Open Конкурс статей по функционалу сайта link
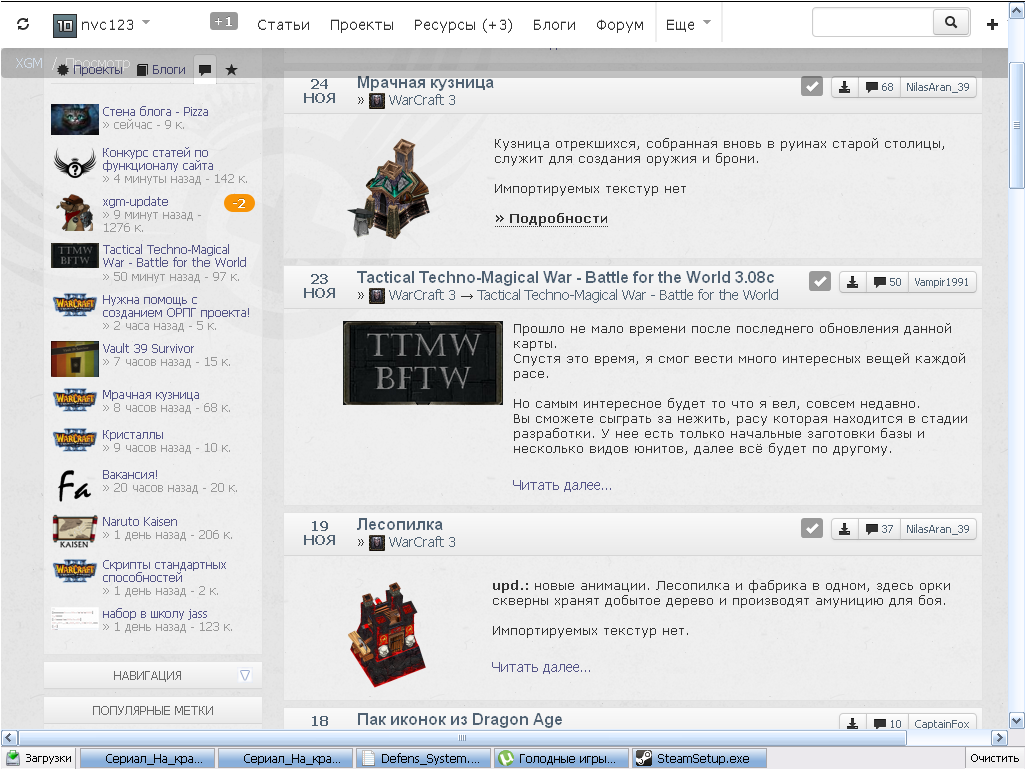 158,159
